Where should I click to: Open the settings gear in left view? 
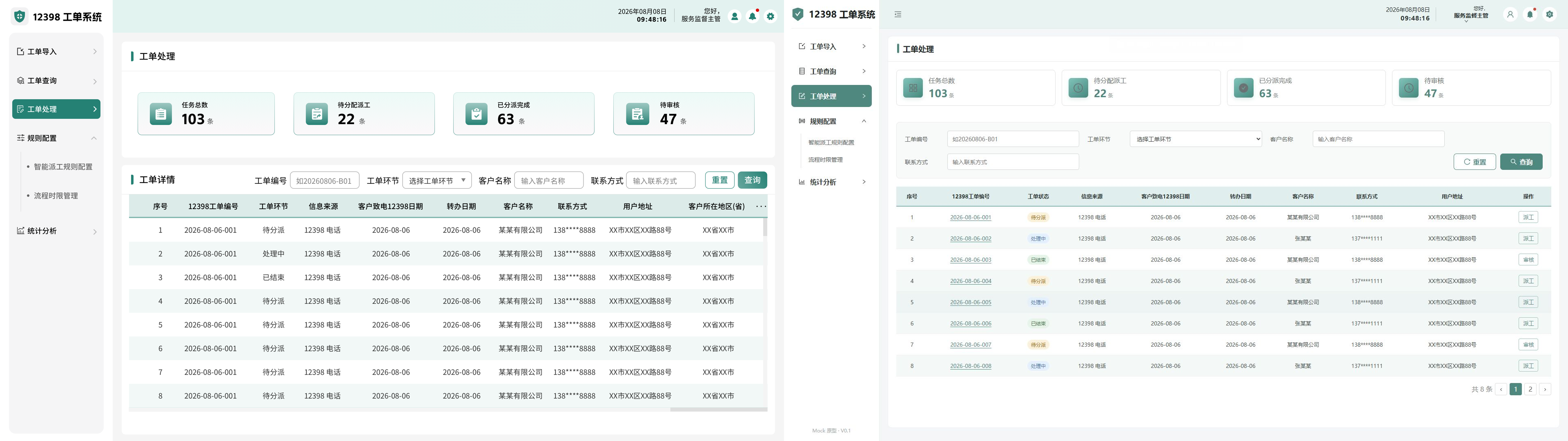[771, 16]
